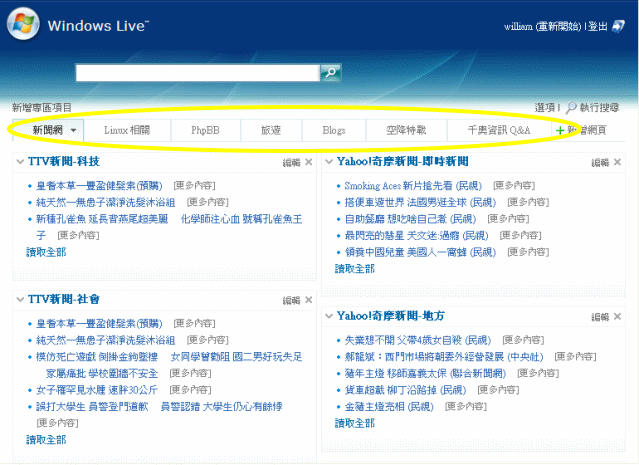
Task: Click 更多內容 beside Smoking Aces headline
Action: tap(514, 186)
